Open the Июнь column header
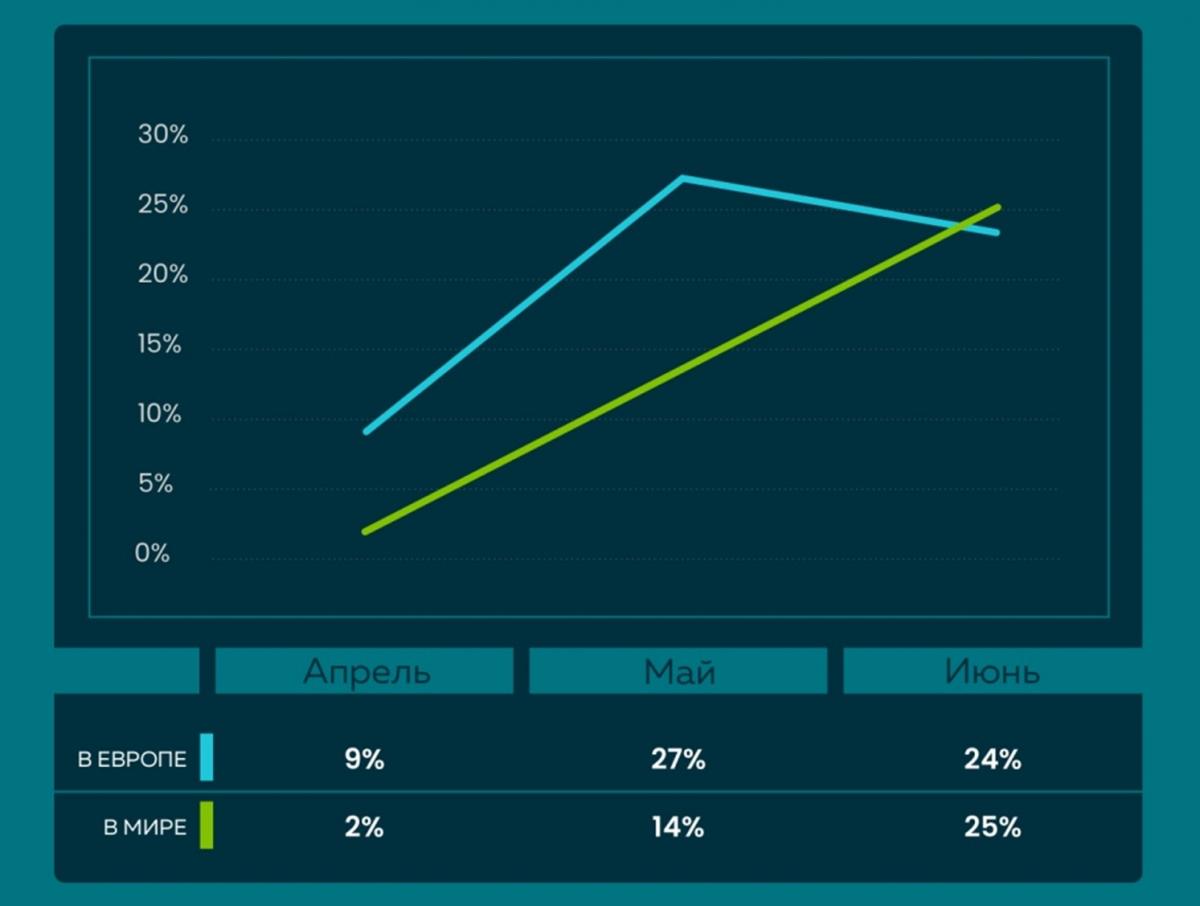 pyautogui.click(x=992, y=671)
